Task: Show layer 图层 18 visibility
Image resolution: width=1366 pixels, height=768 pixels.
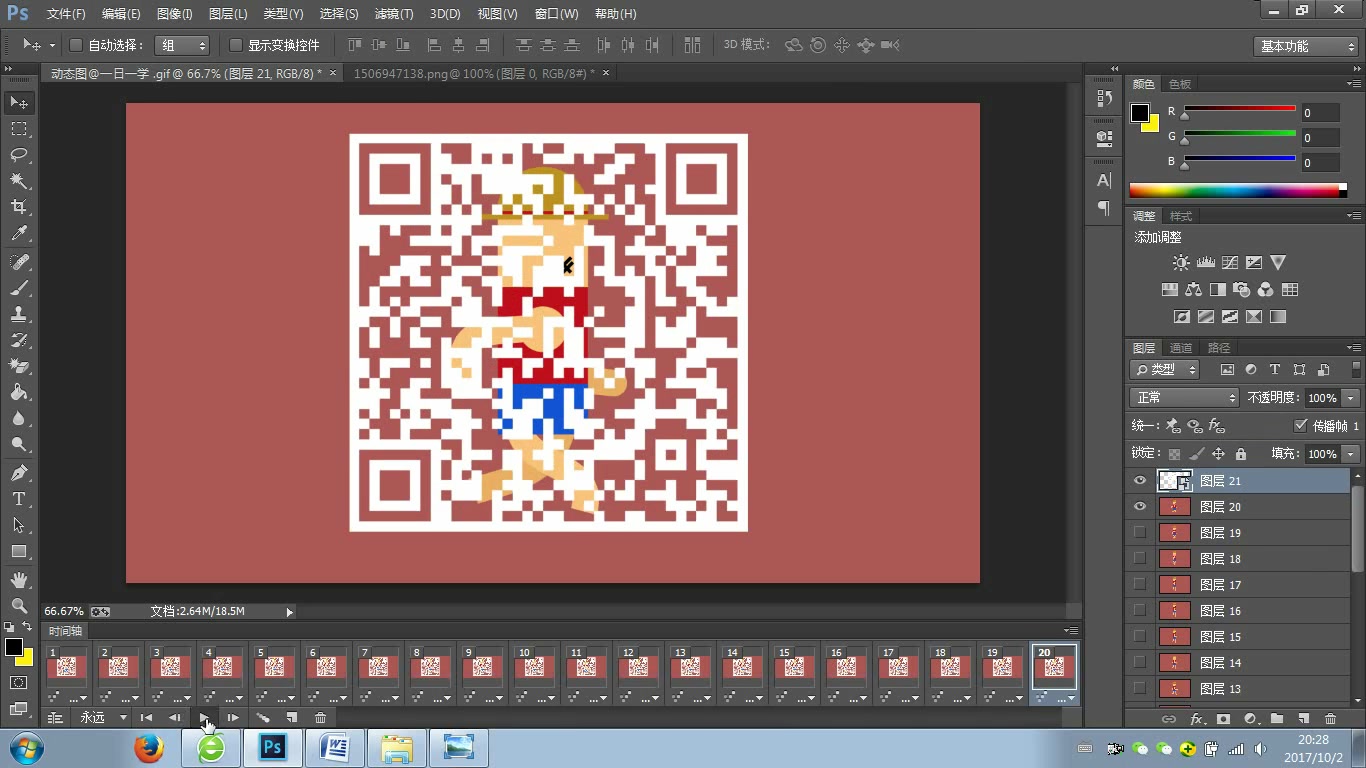Action: tap(1140, 559)
